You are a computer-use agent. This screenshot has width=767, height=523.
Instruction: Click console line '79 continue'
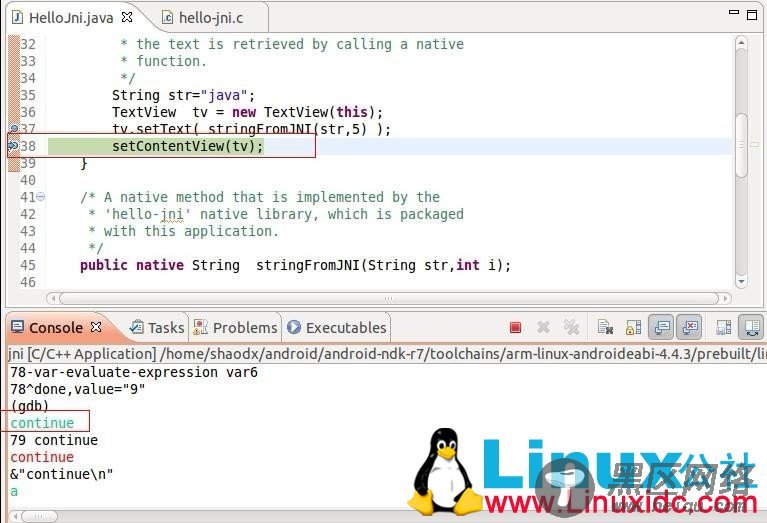(x=54, y=440)
